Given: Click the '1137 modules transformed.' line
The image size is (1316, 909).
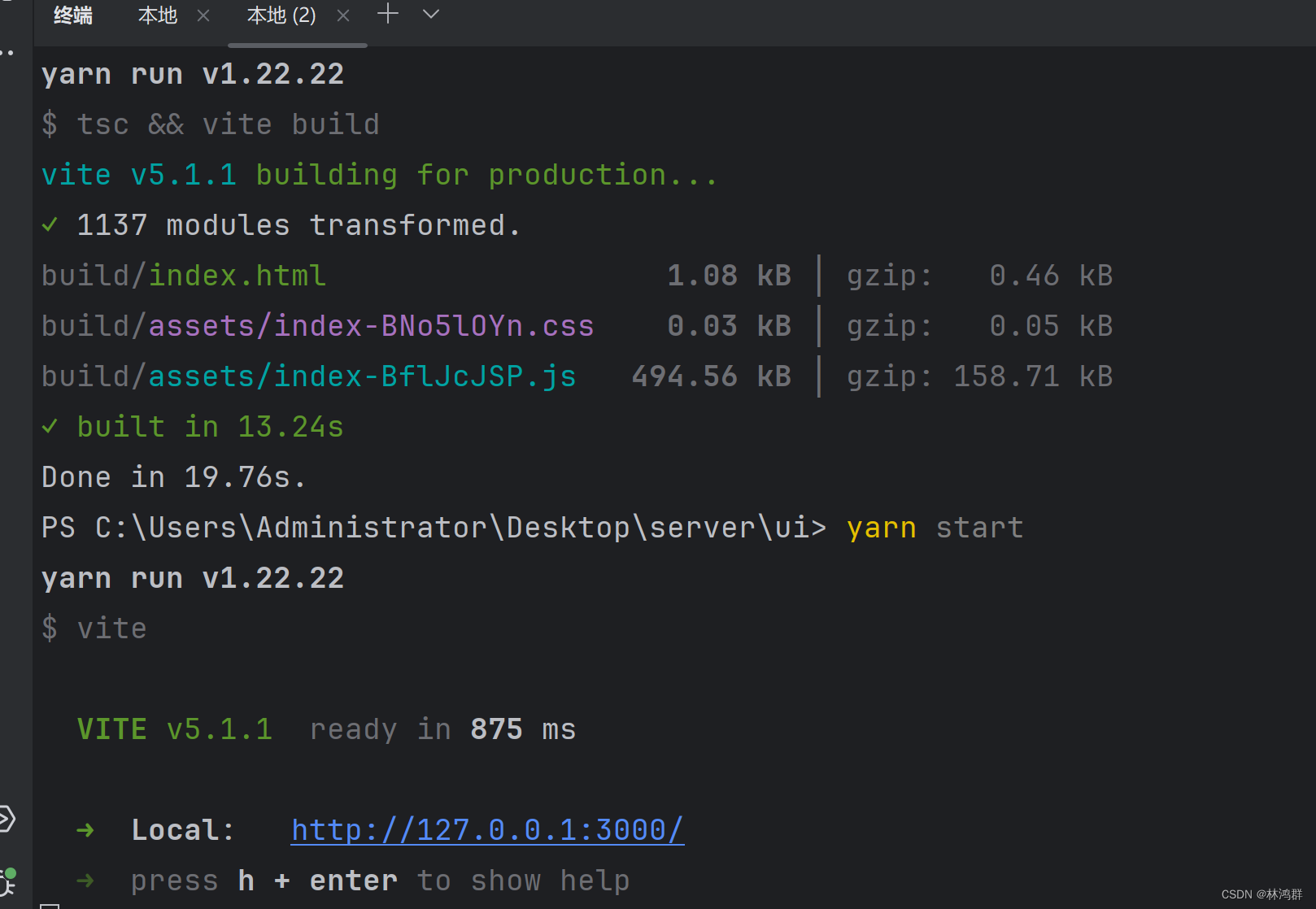Looking at the screenshot, I should (x=298, y=225).
